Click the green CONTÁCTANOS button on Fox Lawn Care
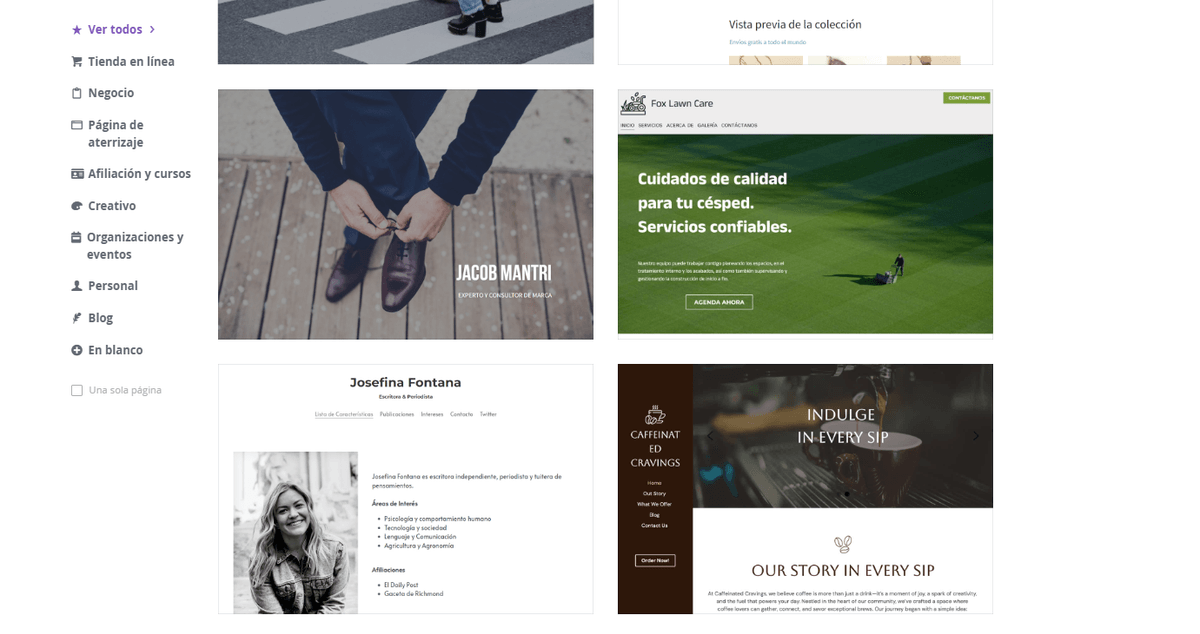Screen dimensions: 1200x634 coord(966,98)
